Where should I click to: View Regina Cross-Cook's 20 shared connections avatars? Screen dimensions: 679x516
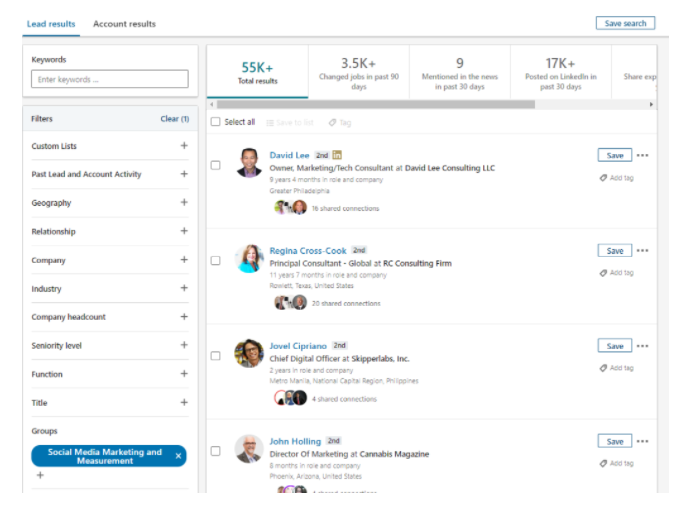(291, 302)
